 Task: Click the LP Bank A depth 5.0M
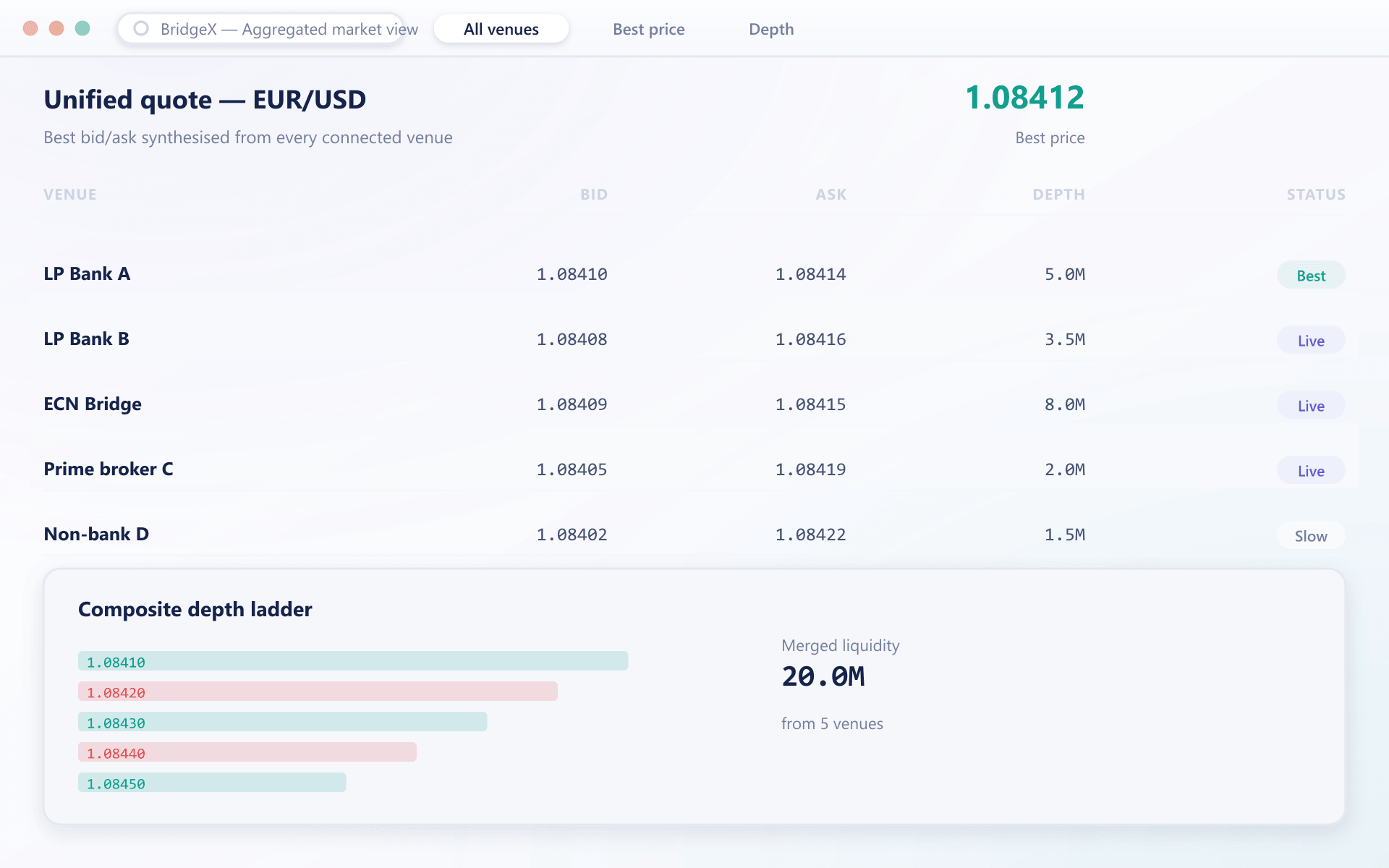click(x=1064, y=274)
